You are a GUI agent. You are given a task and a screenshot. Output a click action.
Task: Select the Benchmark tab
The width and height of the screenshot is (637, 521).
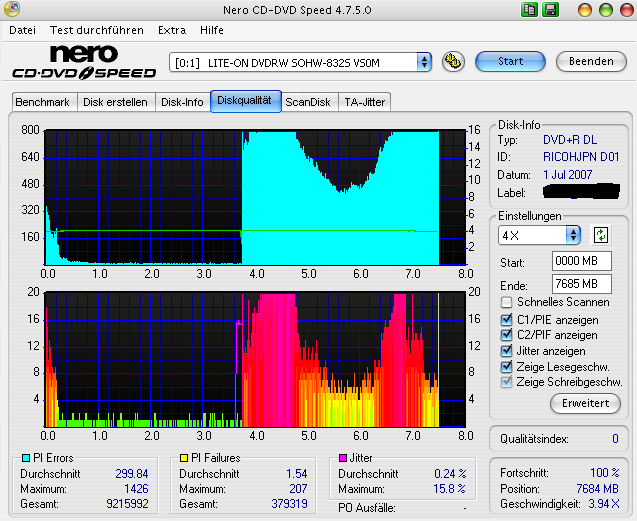(x=43, y=102)
